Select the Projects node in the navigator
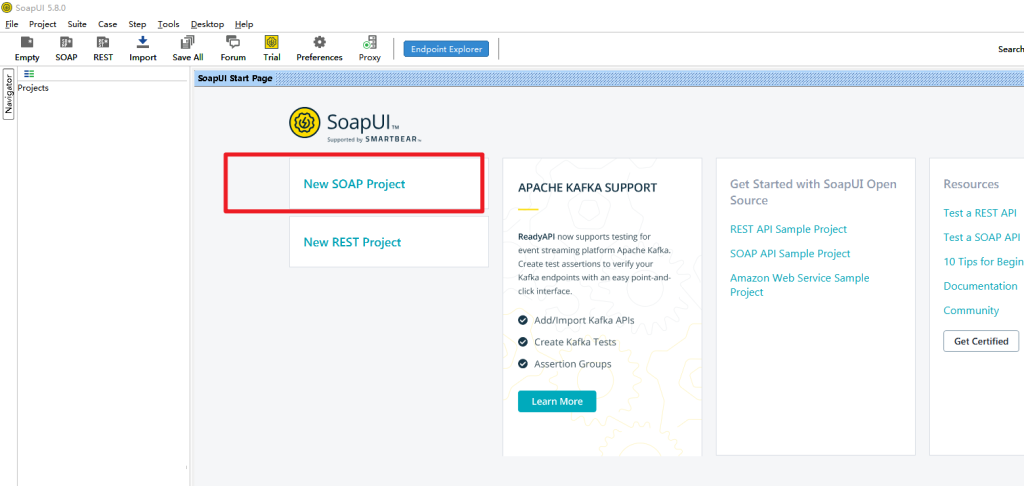The image size is (1024, 486). pyautogui.click(x=33, y=88)
